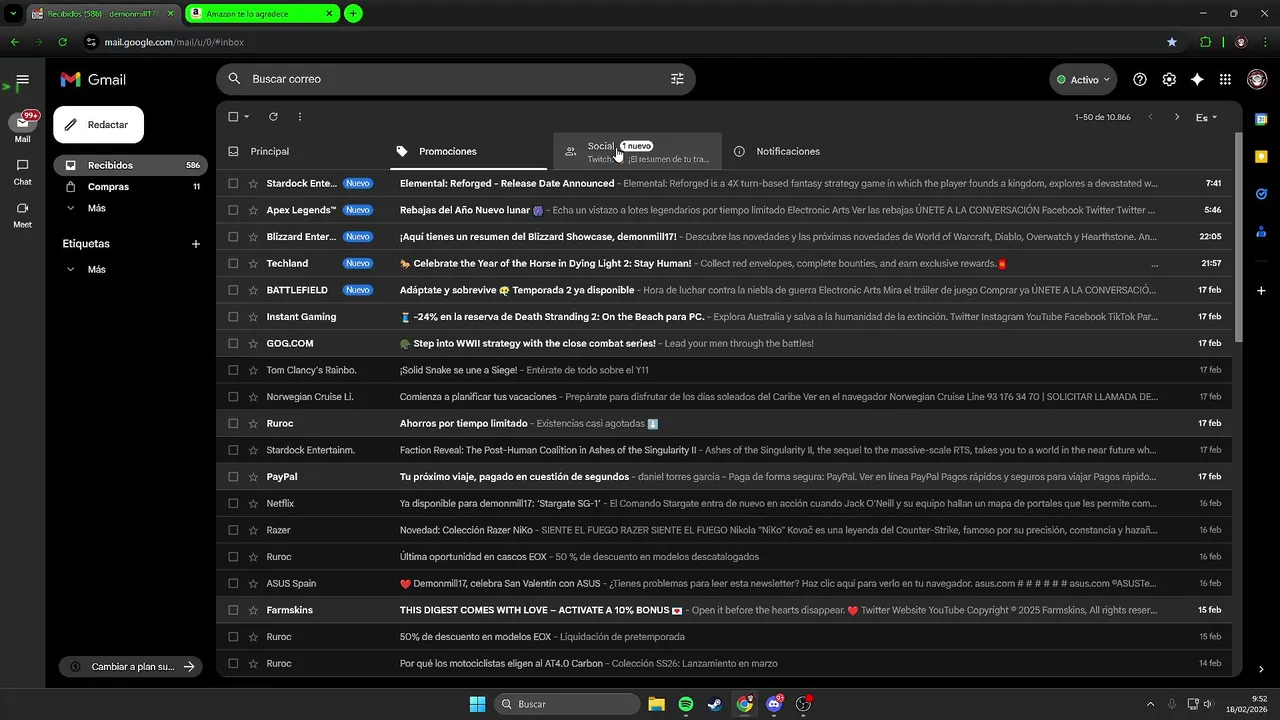Select the Apex Legends email checkbox
The height and width of the screenshot is (720, 1280).
[x=233, y=210]
